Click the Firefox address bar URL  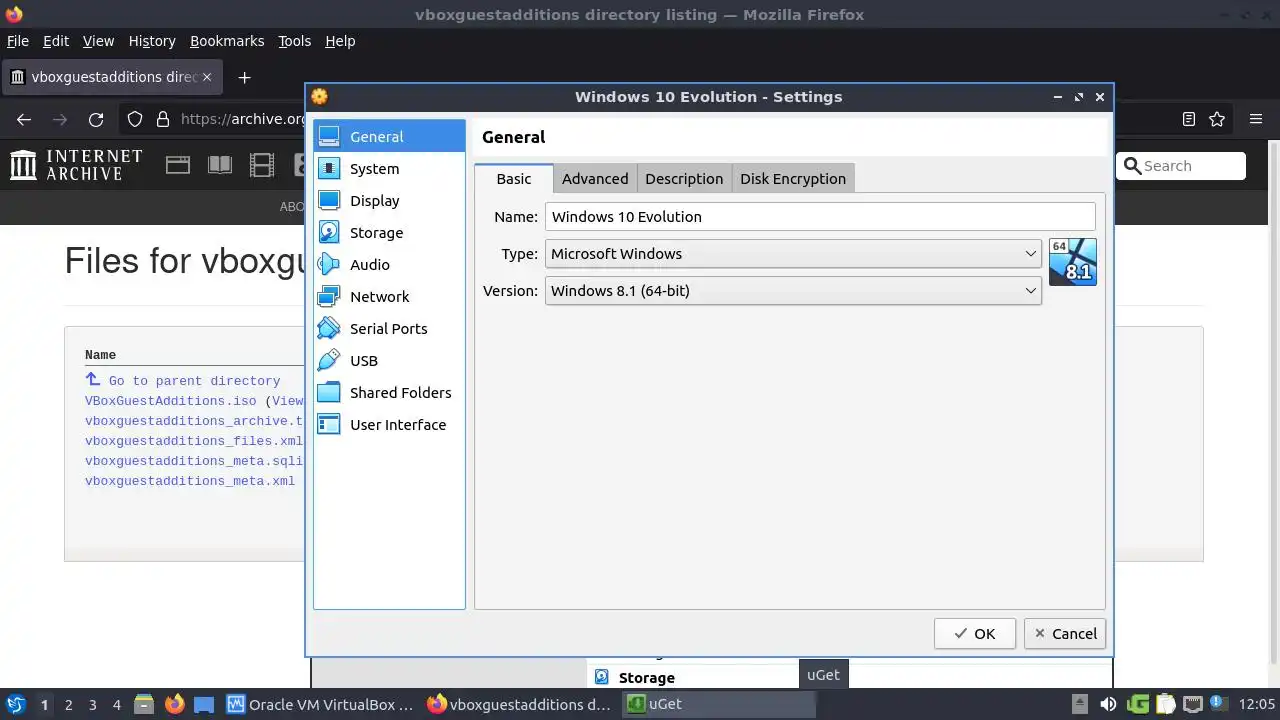click(x=243, y=119)
